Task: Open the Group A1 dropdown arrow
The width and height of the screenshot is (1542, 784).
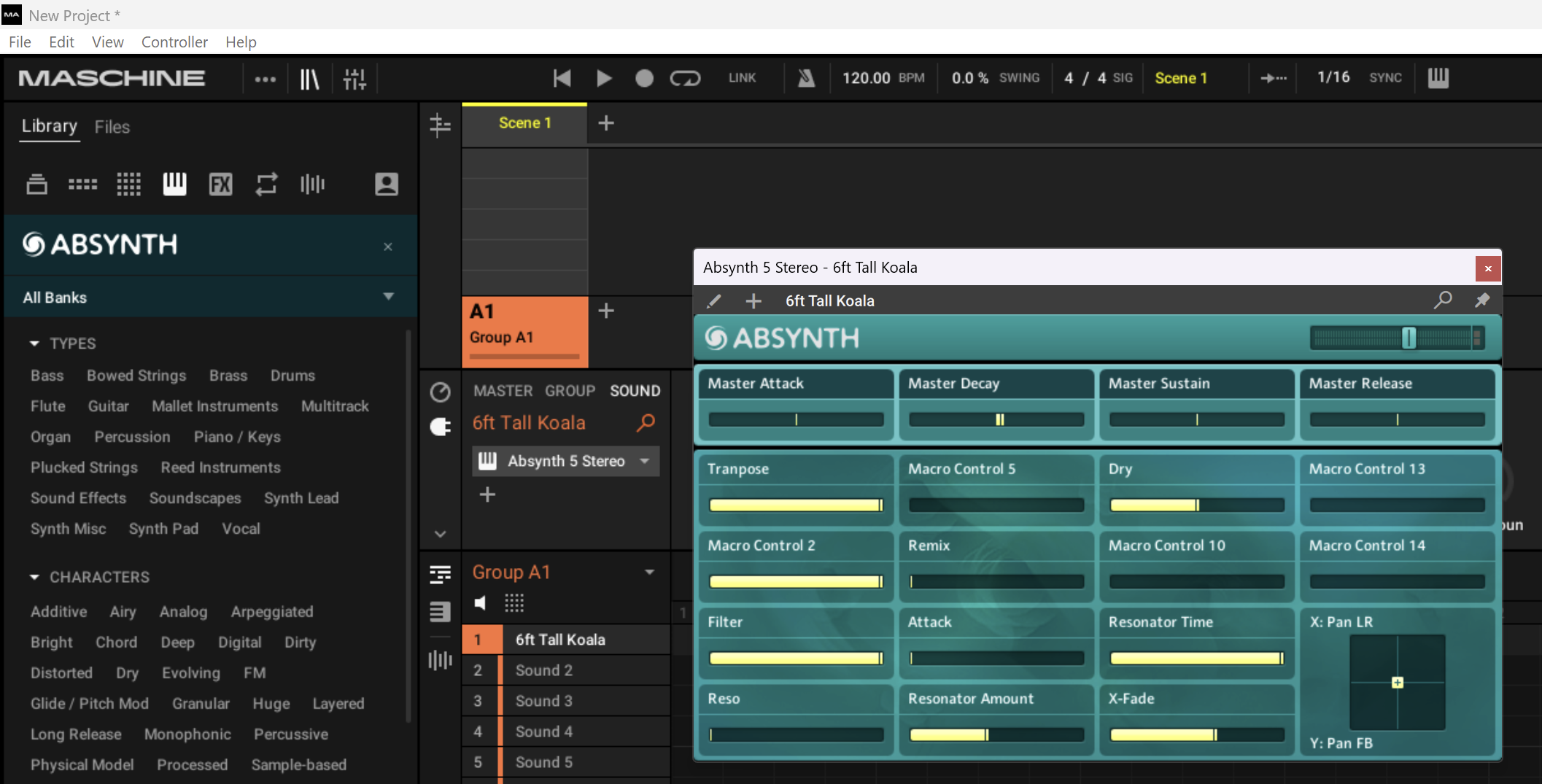Action: coord(649,573)
